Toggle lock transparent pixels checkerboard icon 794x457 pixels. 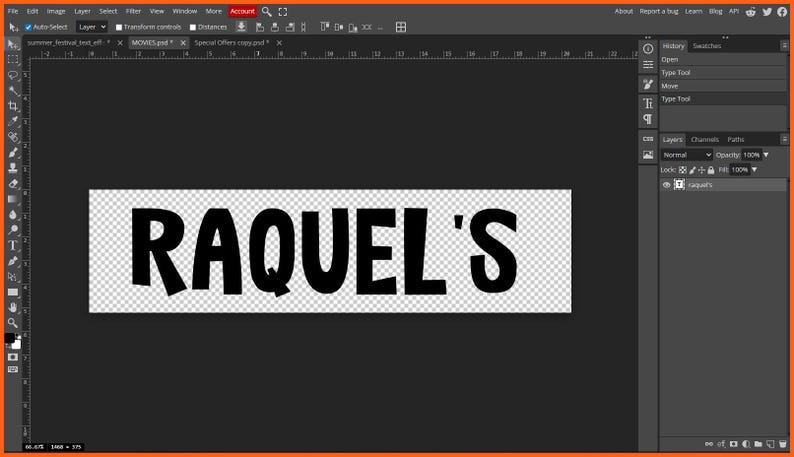point(683,170)
